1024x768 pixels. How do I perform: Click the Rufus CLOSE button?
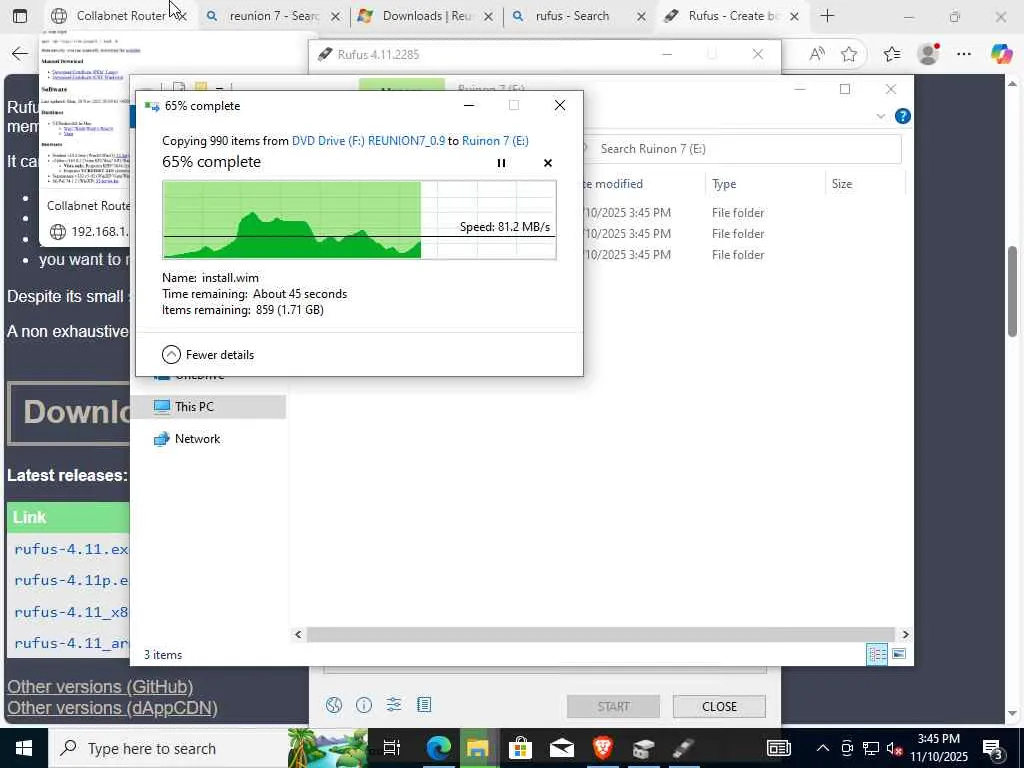[719, 707]
